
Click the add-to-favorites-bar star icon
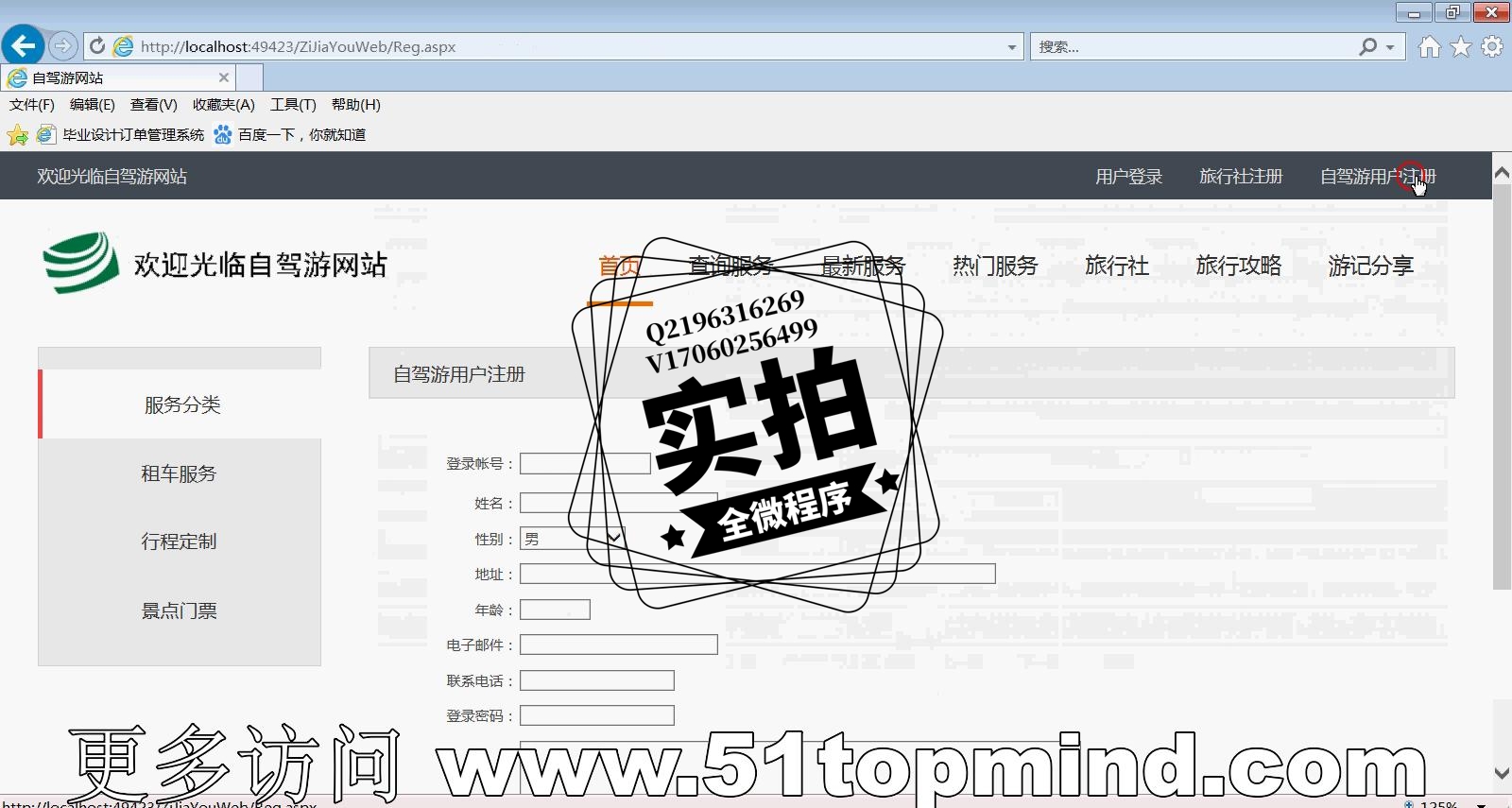point(17,135)
